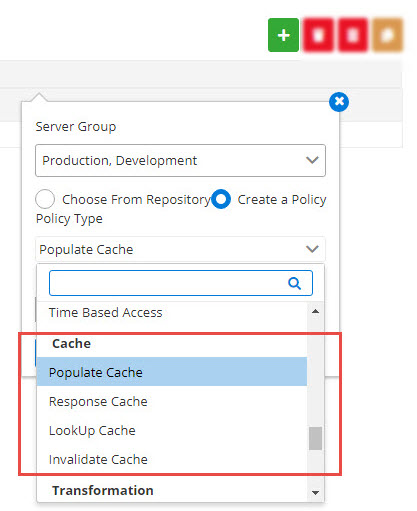Click the gray scrollbar thumb in policy list
417x511 pixels.
click(315, 438)
